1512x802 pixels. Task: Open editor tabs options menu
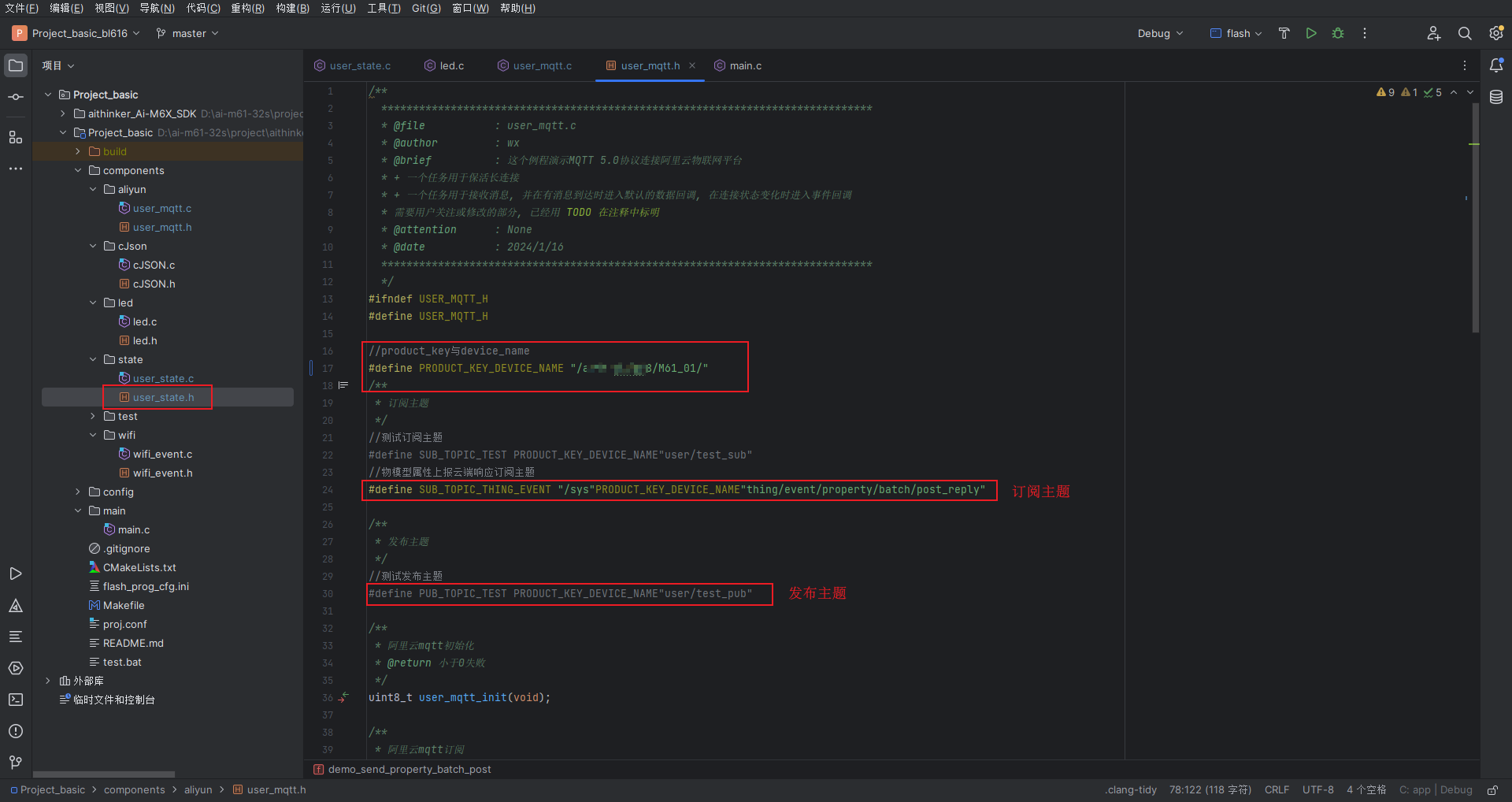coord(1465,65)
